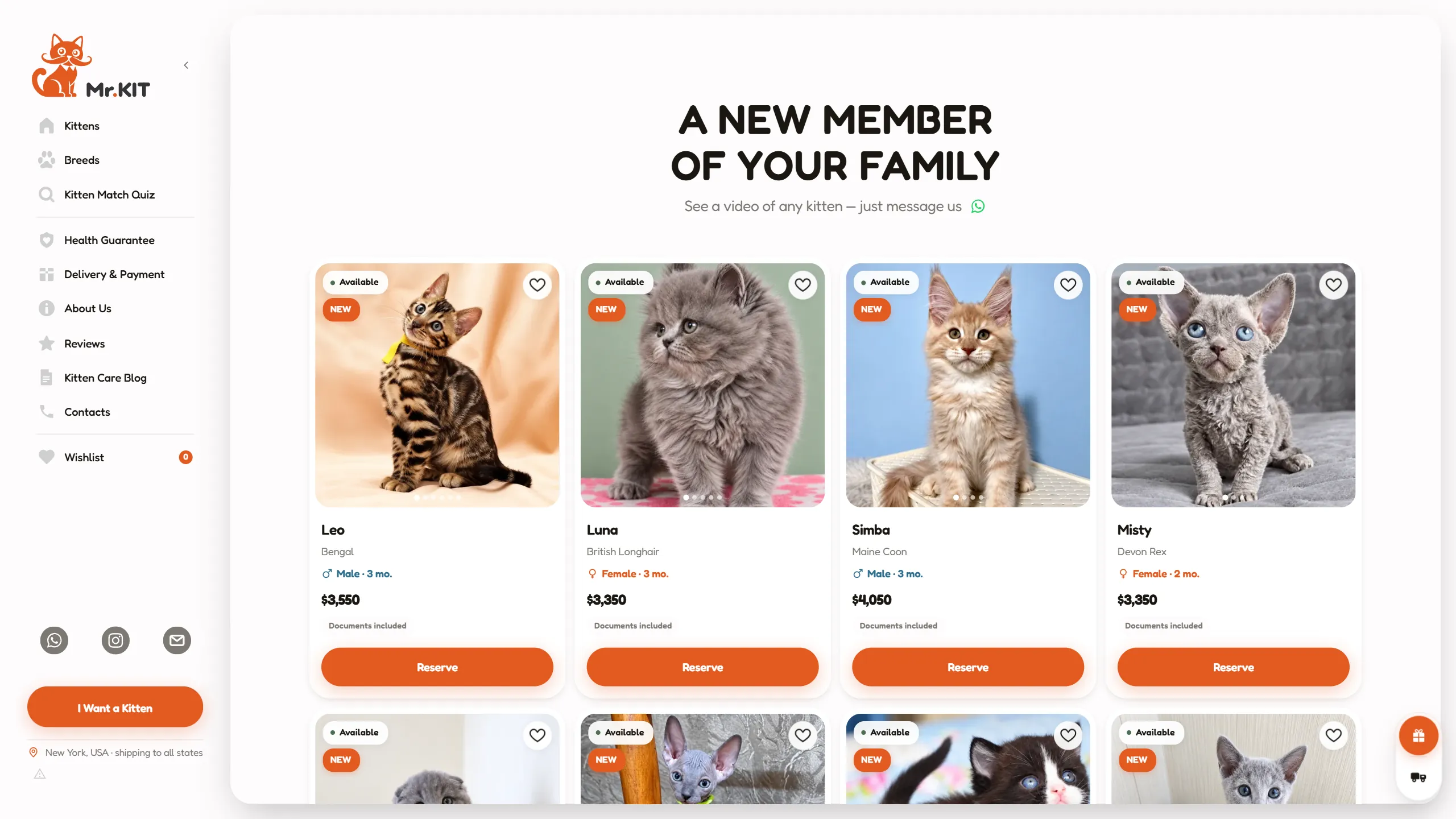Open the Instagram icon in sidebar

click(115, 640)
